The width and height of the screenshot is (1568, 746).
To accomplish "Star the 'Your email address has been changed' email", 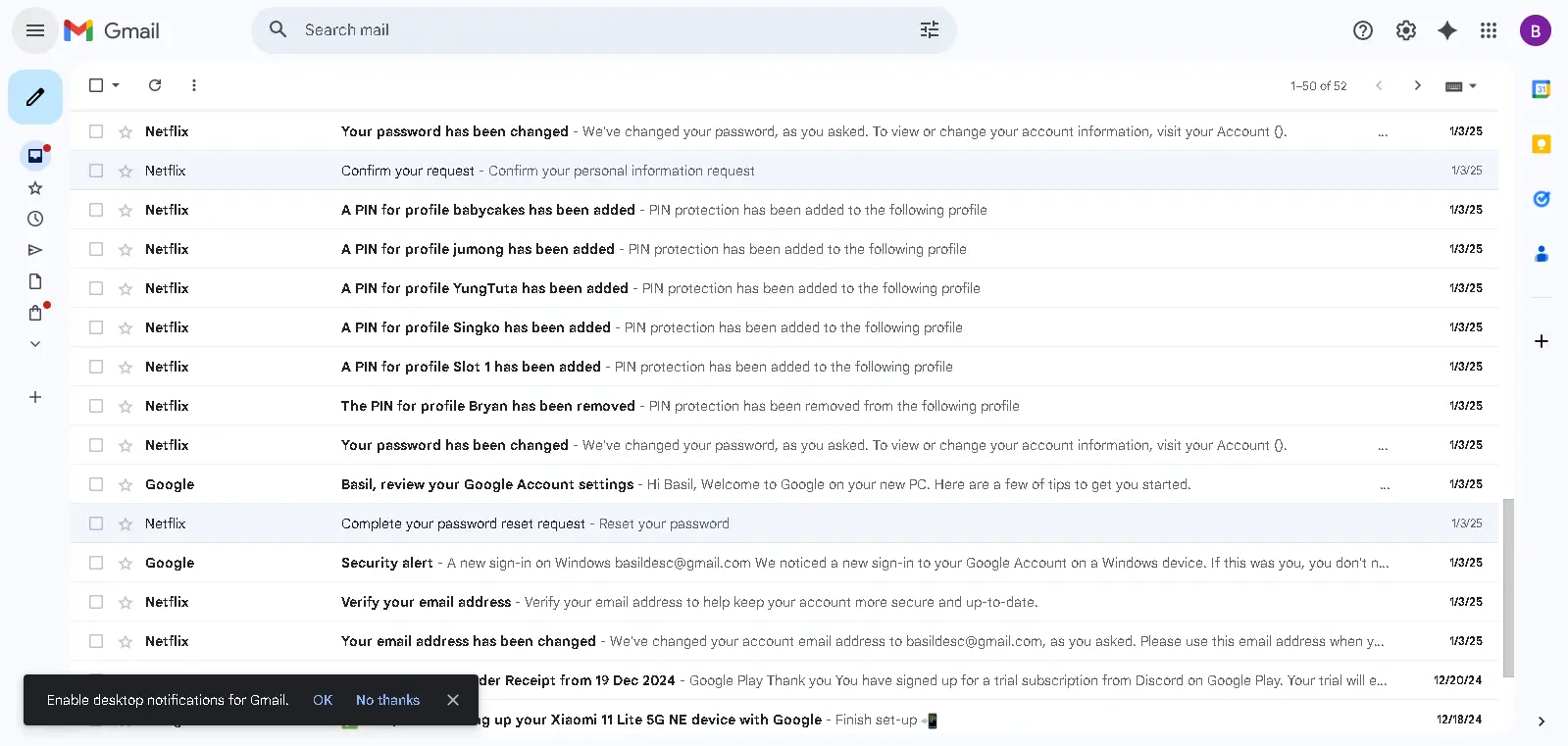I will [x=126, y=641].
